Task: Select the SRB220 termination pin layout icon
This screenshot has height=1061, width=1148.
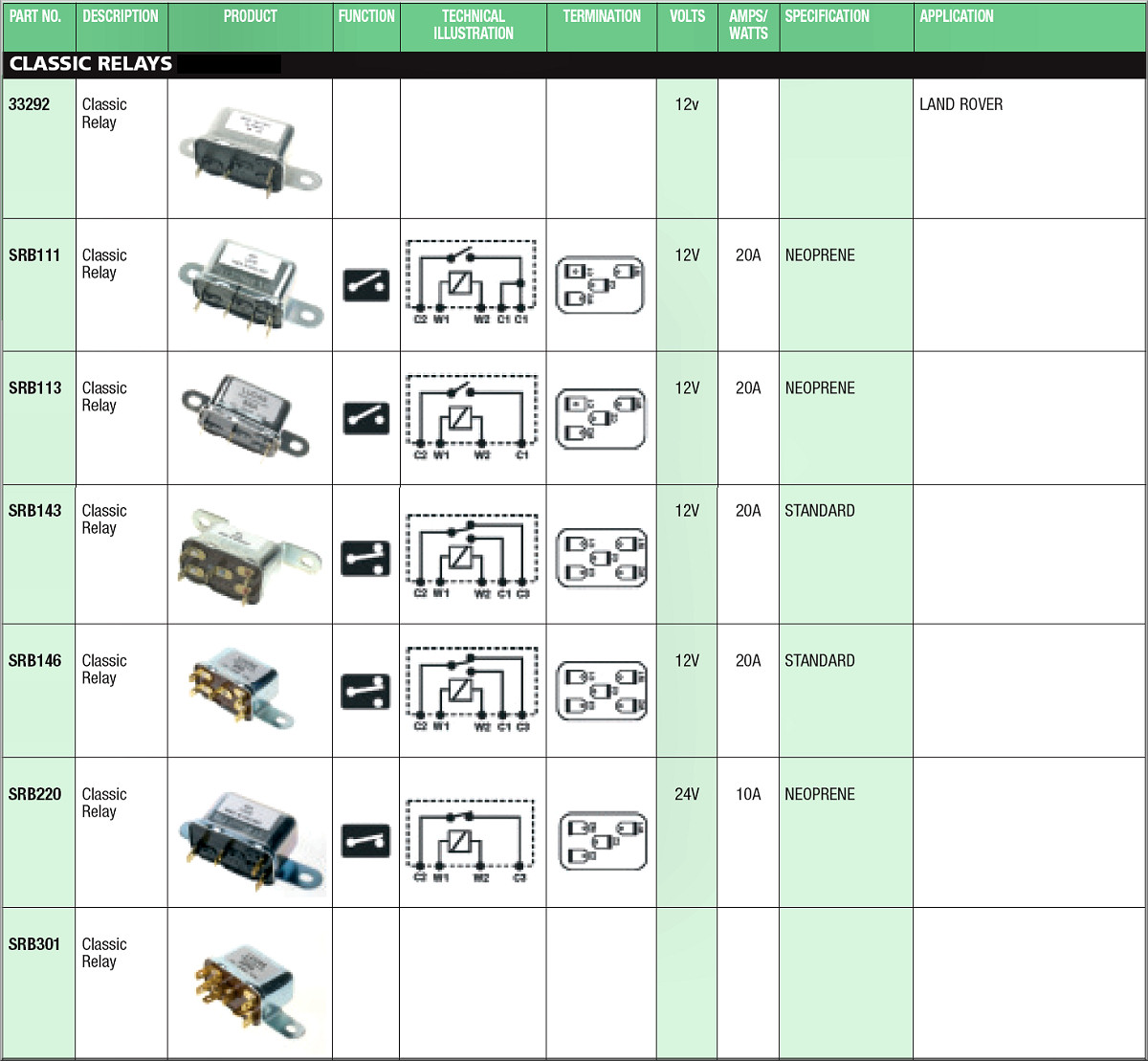Action: click(602, 842)
